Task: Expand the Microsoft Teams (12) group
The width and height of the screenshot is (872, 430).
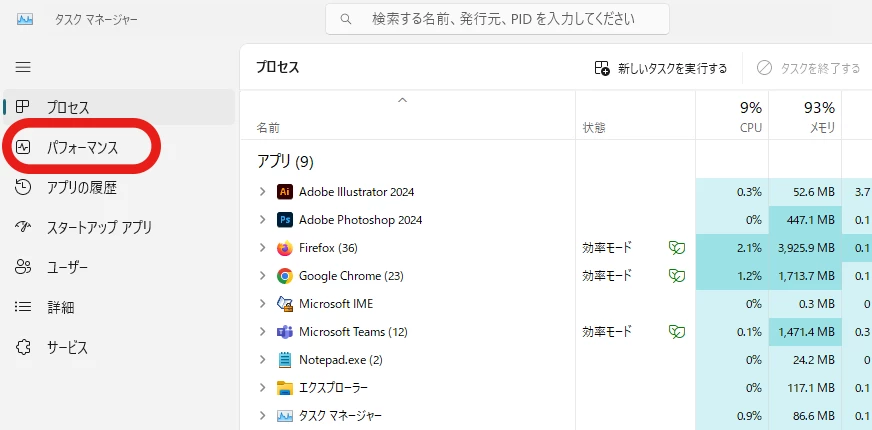Action: pos(262,332)
